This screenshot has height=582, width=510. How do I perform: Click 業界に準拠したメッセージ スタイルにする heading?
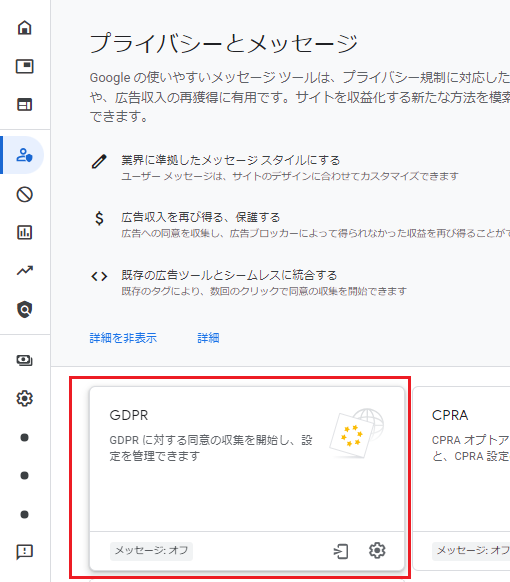point(231,160)
